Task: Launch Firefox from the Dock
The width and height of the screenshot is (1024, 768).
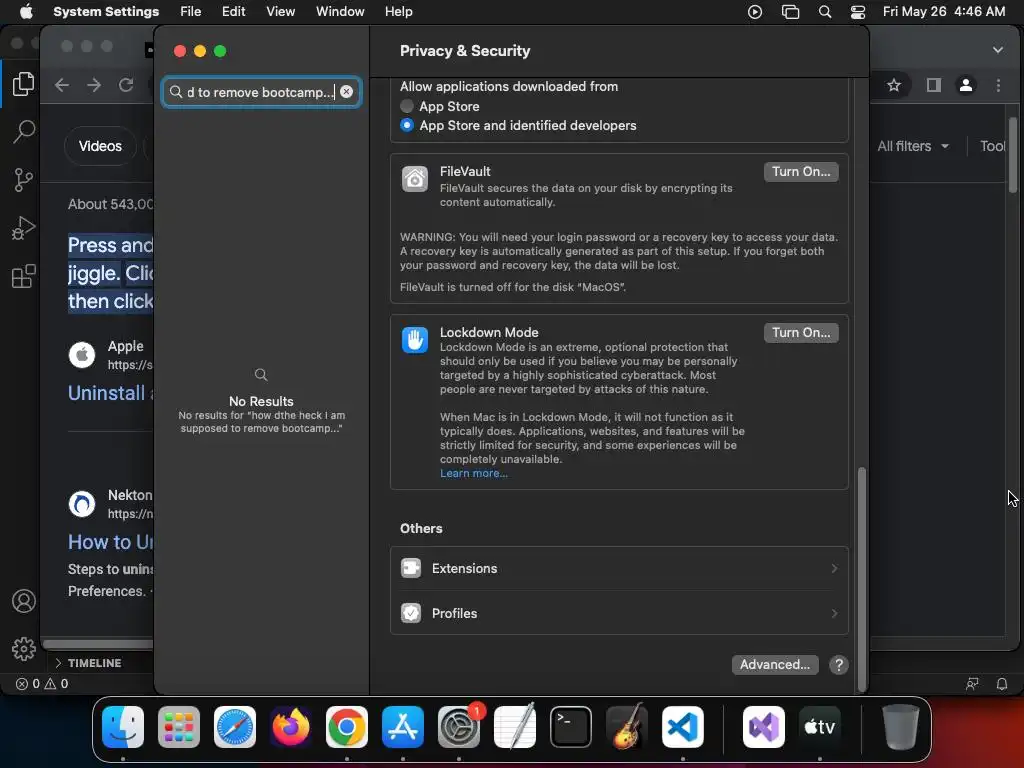Action: click(291, 727)
